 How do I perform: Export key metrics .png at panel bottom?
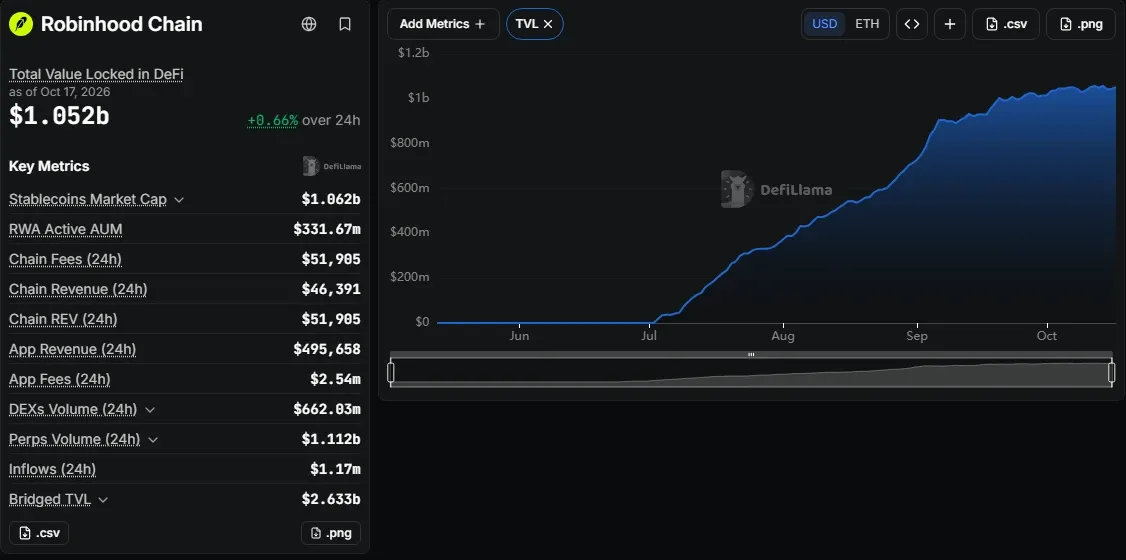coord(331,533)
